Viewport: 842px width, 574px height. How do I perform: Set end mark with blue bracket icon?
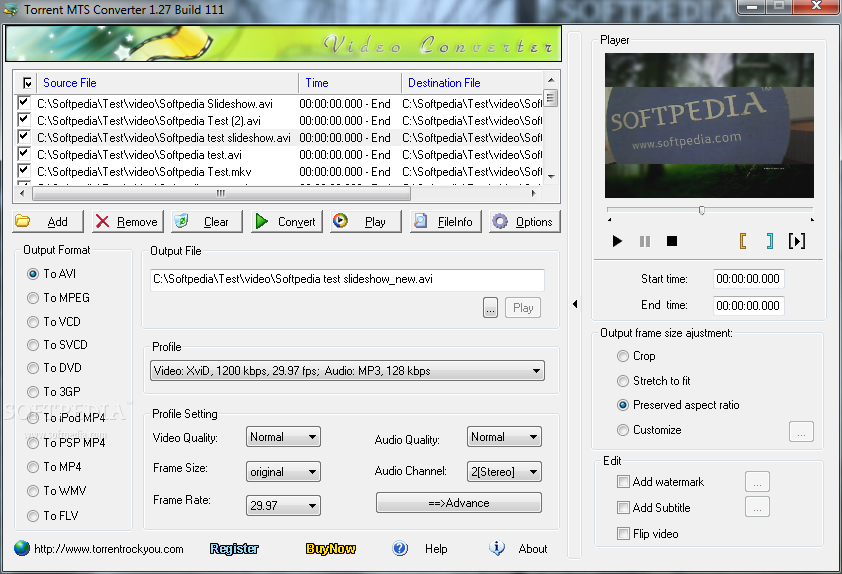point(770,241)
